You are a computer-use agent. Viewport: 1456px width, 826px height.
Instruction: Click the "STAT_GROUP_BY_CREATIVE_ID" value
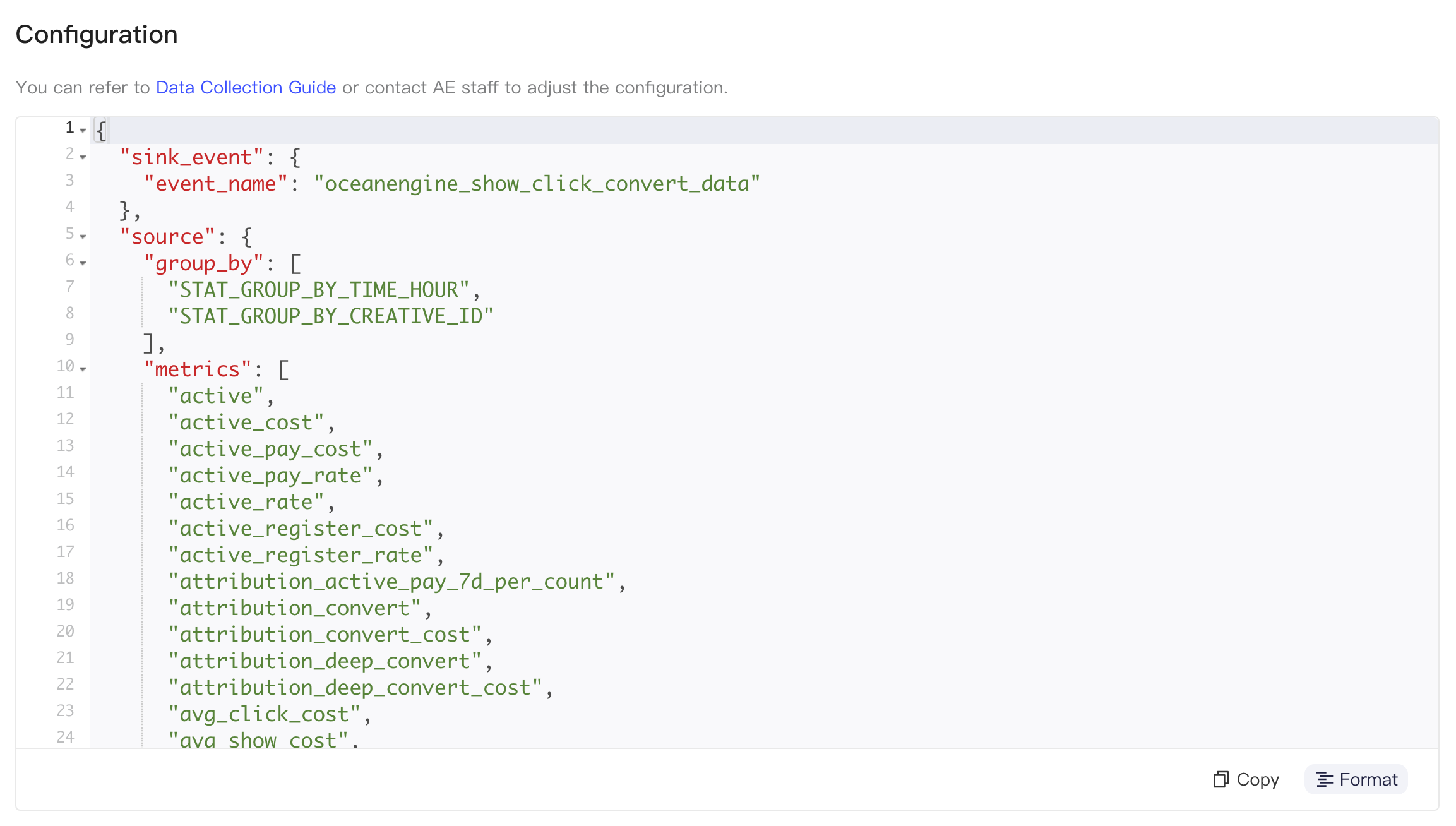[x=331, y=316]
